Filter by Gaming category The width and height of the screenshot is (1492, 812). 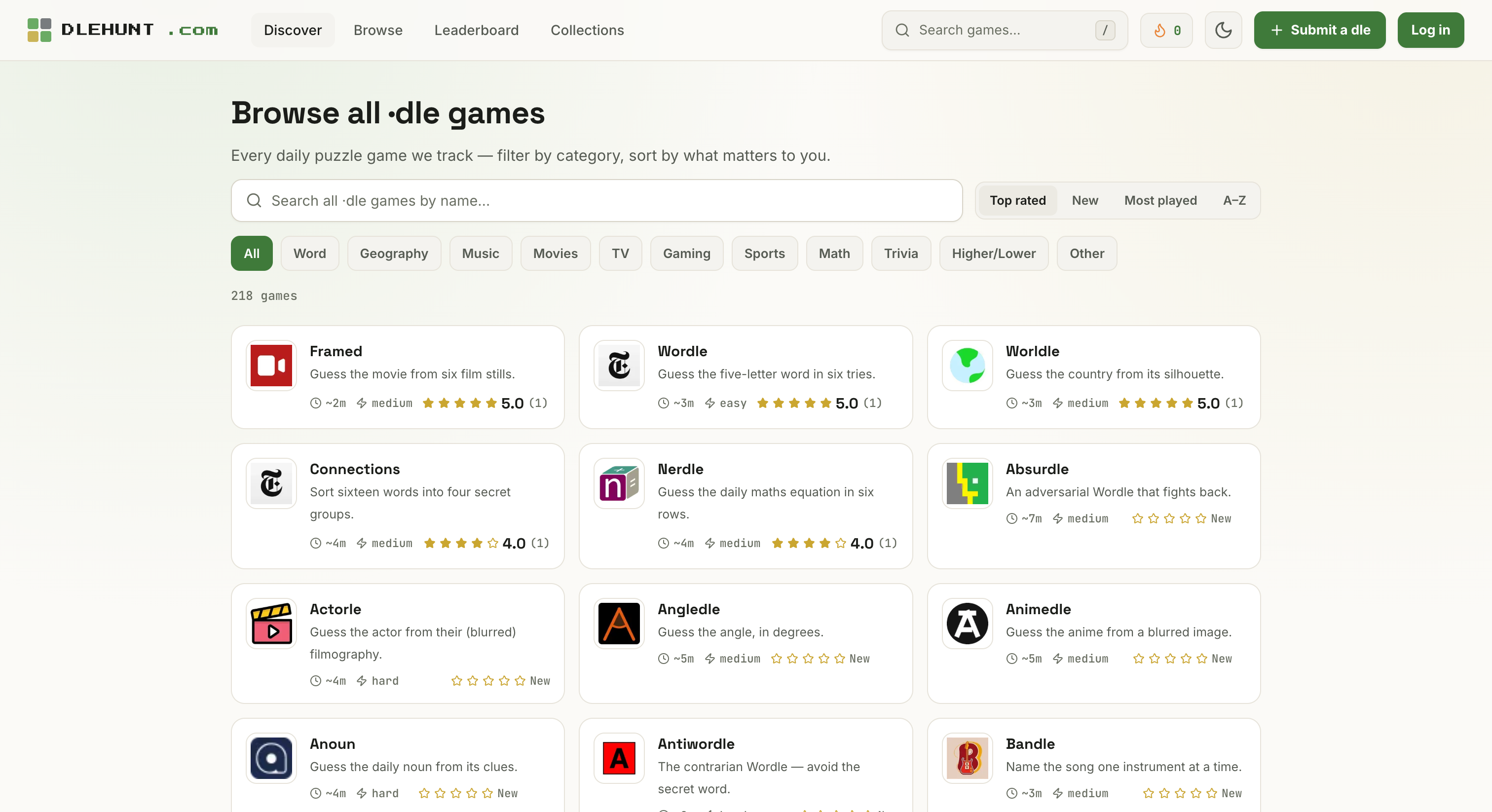pos(686,253)
